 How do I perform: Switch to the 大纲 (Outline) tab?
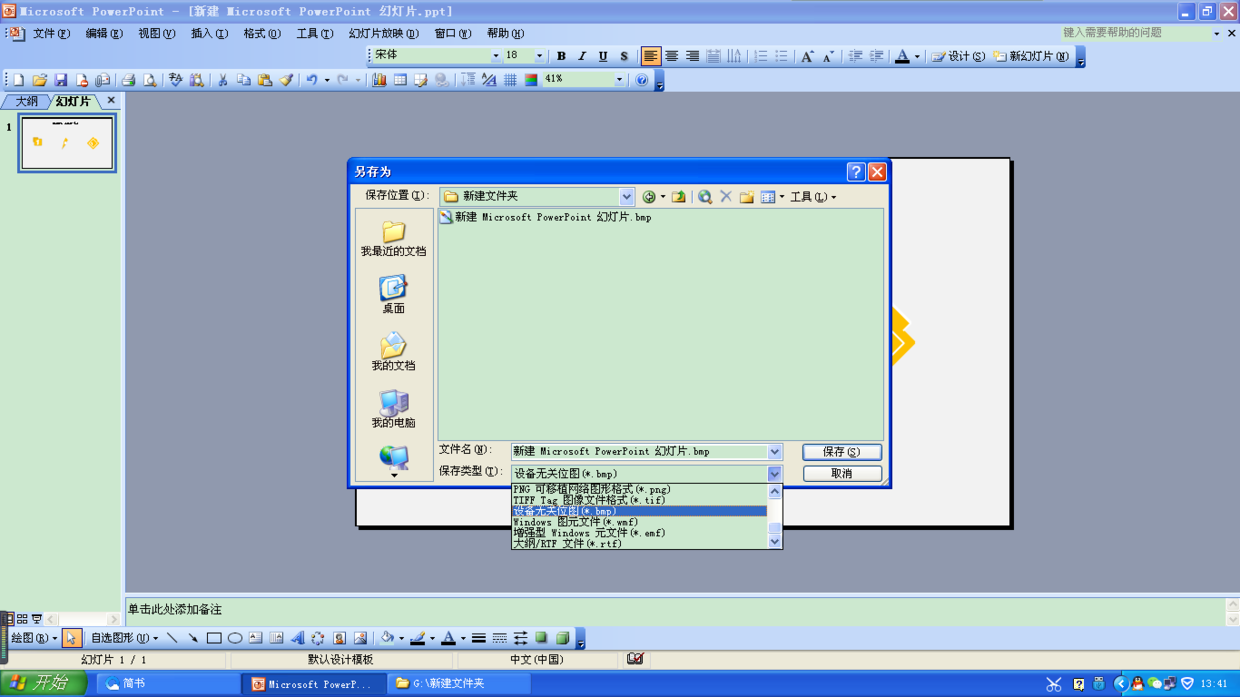coord(26,102)
